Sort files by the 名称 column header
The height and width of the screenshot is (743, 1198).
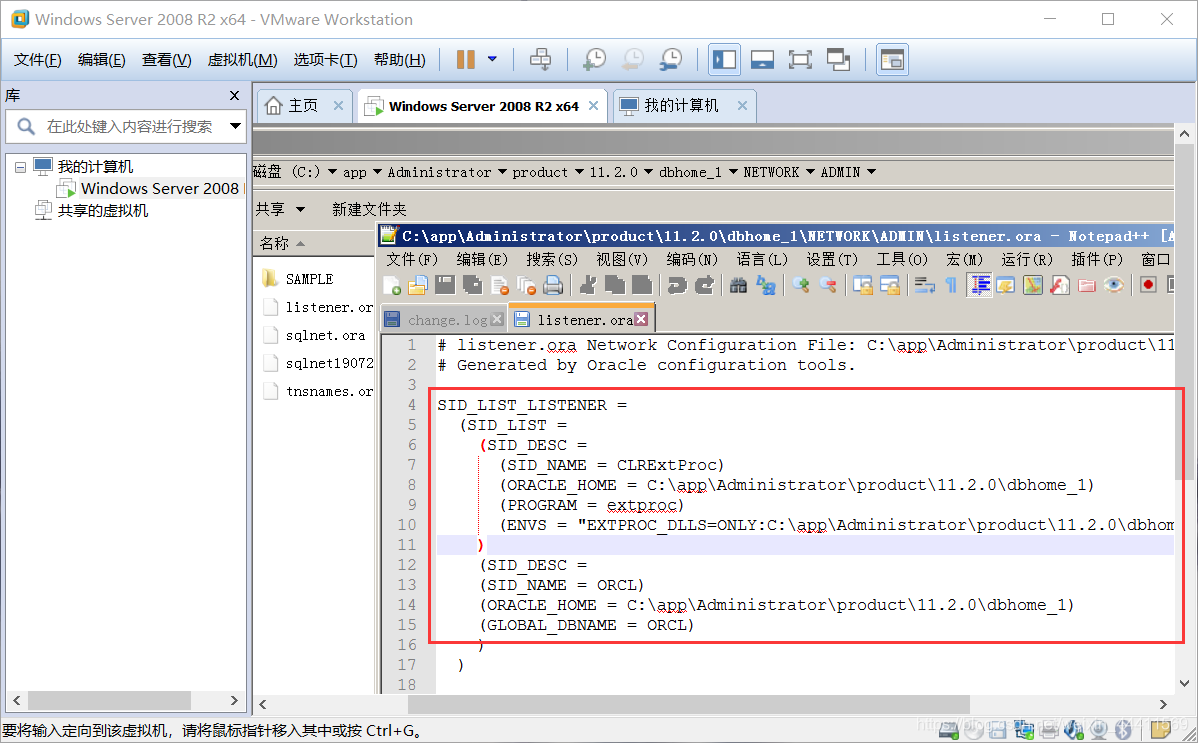[x=313, y=243]
